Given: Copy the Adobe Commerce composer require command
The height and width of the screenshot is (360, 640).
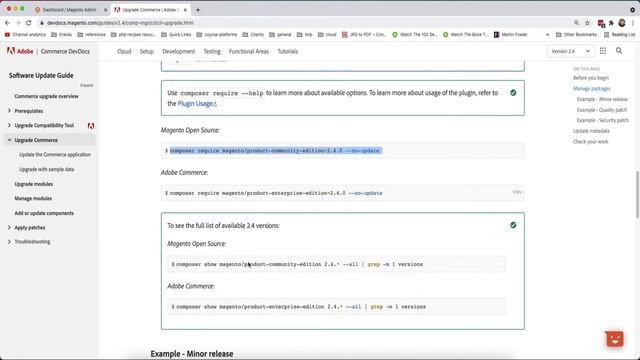Looking at the screenshot, I should coord(517,192).
